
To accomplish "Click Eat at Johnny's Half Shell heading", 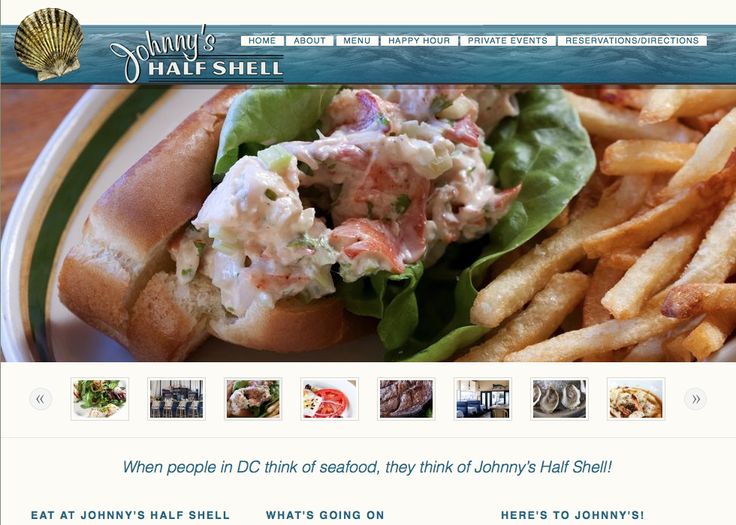I will (130, 515).
